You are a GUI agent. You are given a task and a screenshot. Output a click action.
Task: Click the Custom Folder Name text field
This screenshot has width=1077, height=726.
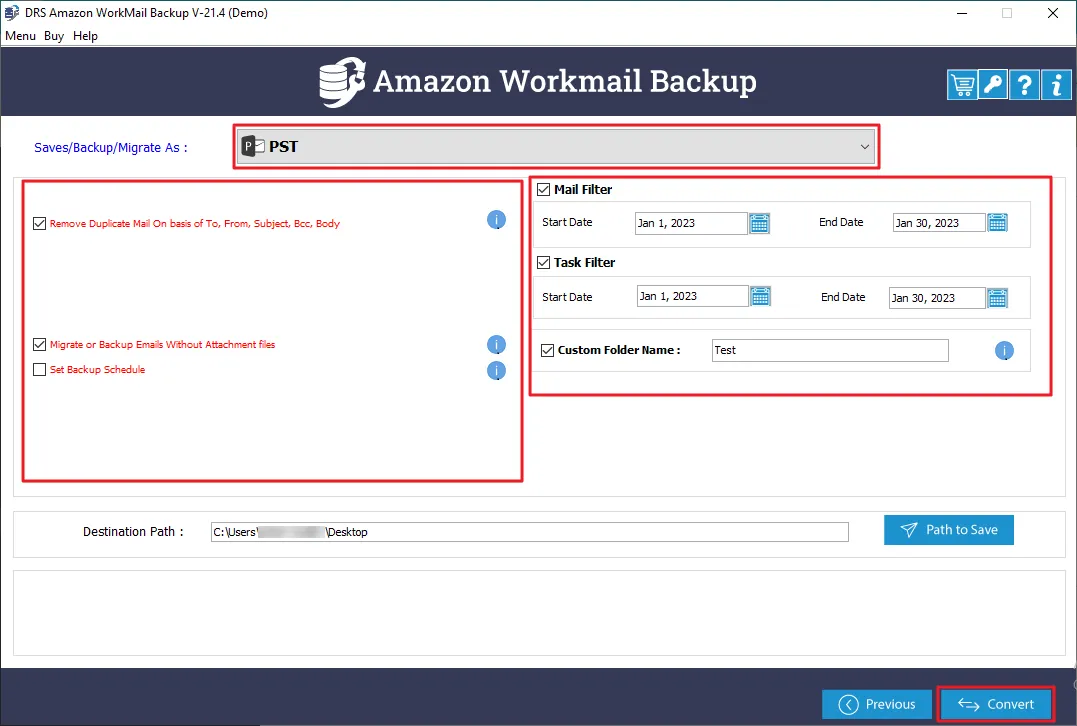[x=830, y=350]
